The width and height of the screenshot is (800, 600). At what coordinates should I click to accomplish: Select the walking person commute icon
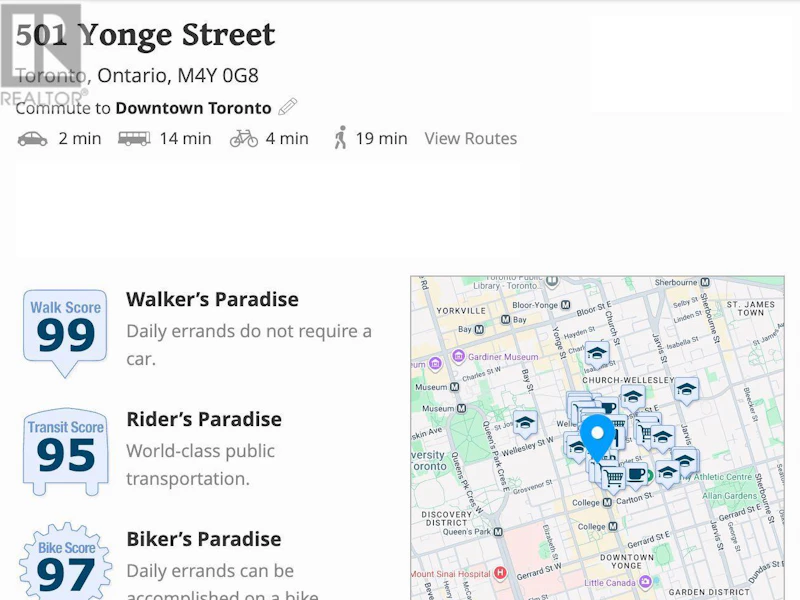pyautogui.click(x=340, y=138)
